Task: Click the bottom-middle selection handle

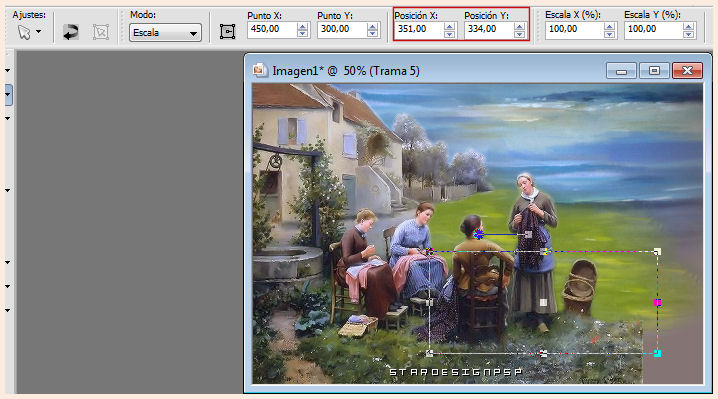Action: [x=543, y=353]
